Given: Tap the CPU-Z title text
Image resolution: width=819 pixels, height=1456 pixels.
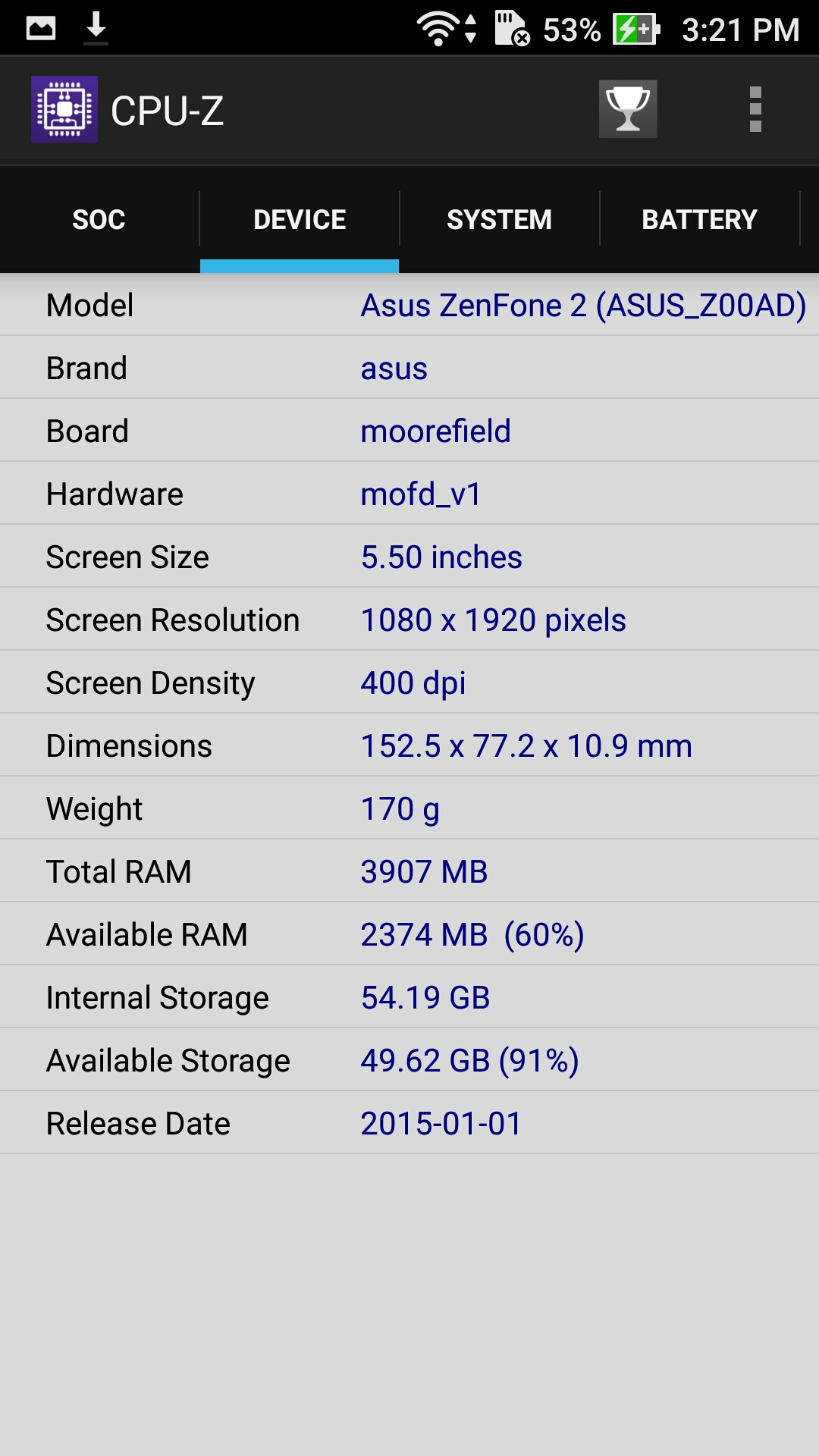Looking at the screenshot, I should click(x=167, y=111).
